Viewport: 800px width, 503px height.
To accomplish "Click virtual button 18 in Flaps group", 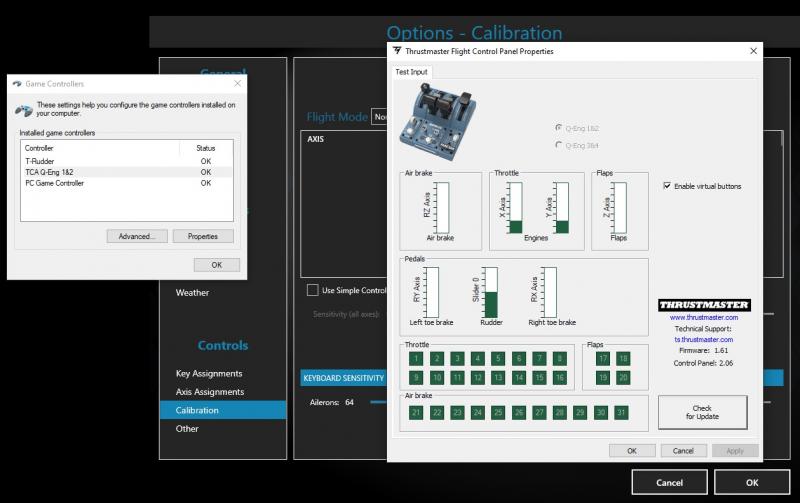I will coord(623,359).
